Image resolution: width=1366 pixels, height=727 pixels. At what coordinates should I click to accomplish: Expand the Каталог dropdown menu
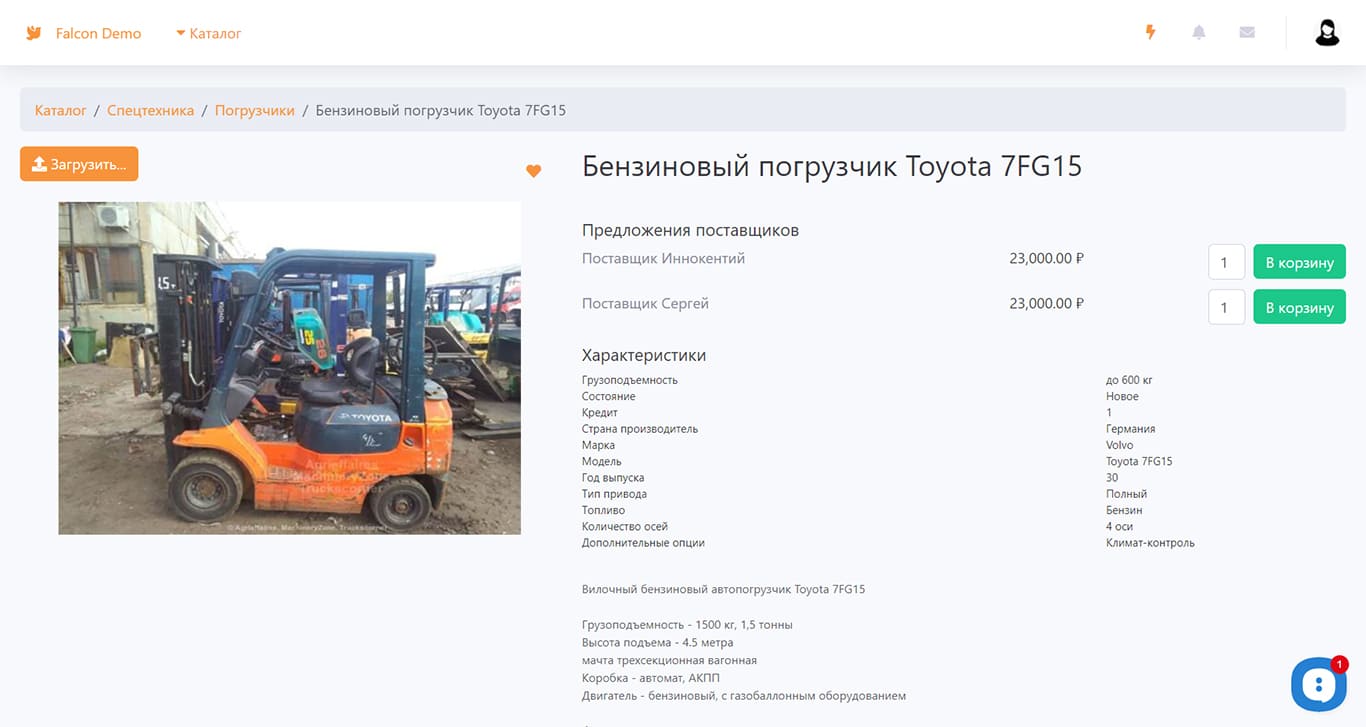209,33
